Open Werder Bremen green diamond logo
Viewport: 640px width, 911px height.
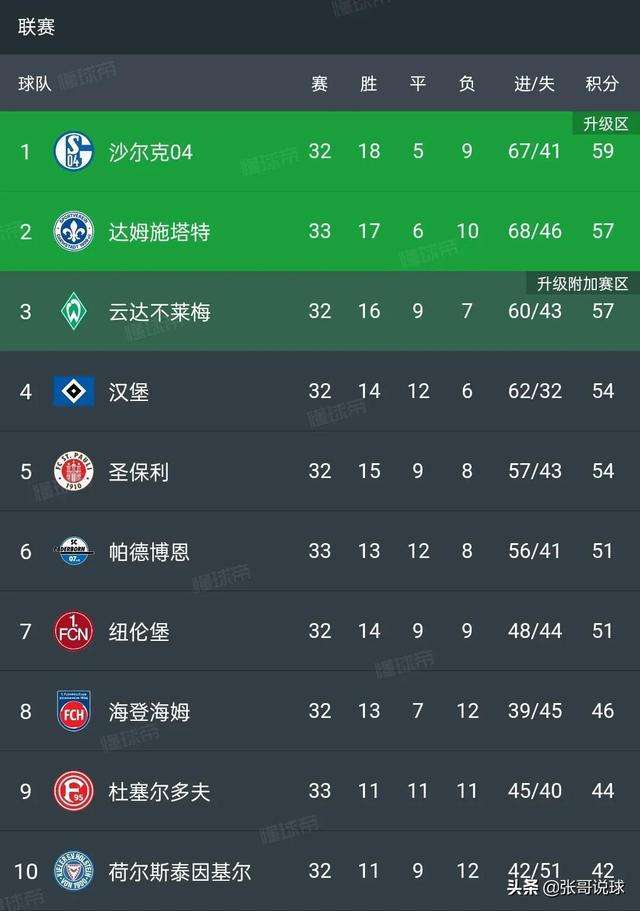point(74,311)
